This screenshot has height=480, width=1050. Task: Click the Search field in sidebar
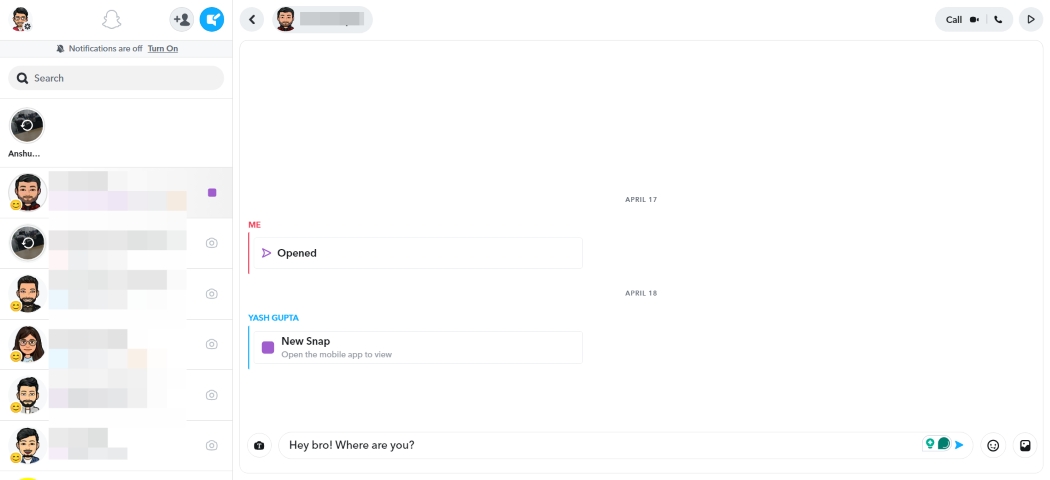[116, 78]
